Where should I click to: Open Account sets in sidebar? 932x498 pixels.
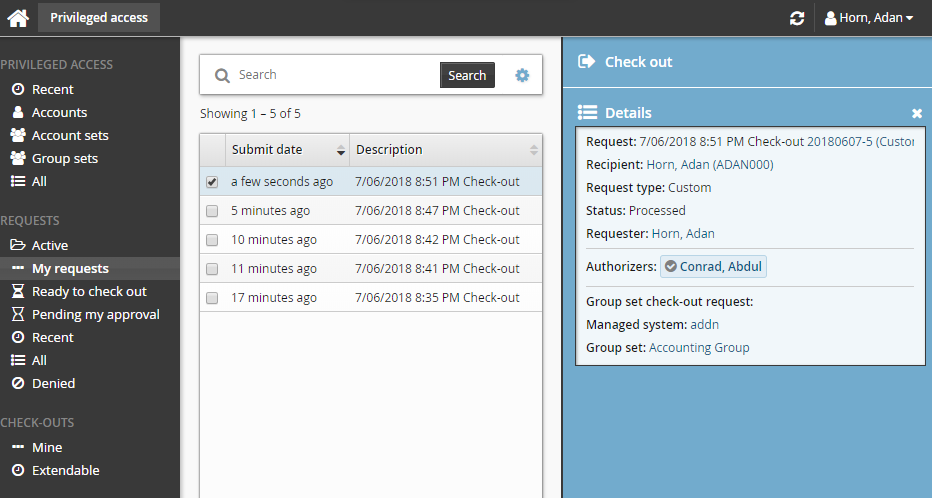coord(69,135)
